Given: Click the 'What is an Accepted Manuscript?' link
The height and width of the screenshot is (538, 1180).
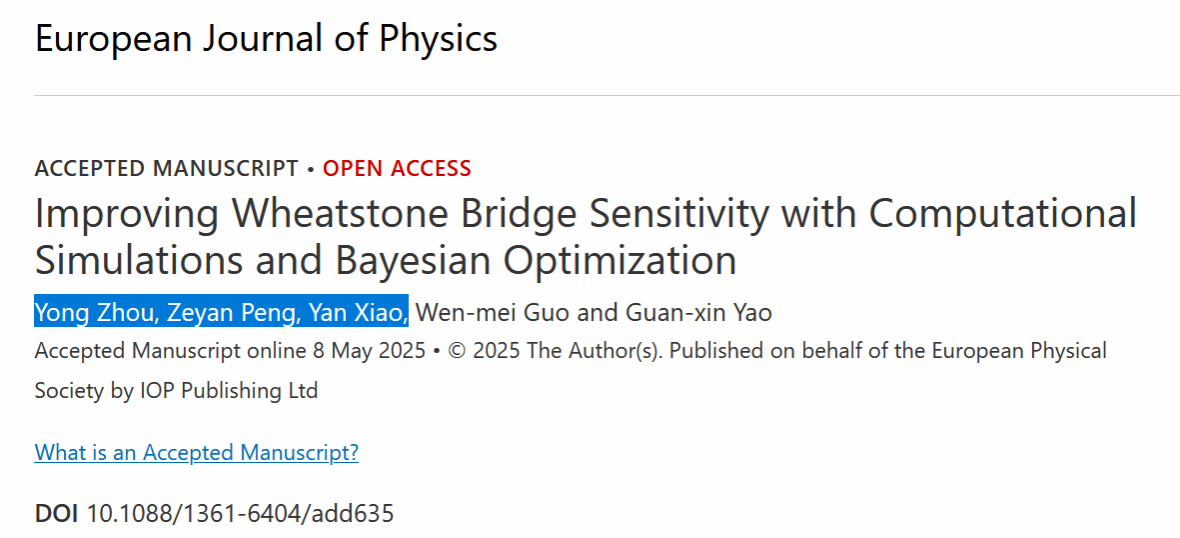Looking at the screenshot, I should (196, 452).
